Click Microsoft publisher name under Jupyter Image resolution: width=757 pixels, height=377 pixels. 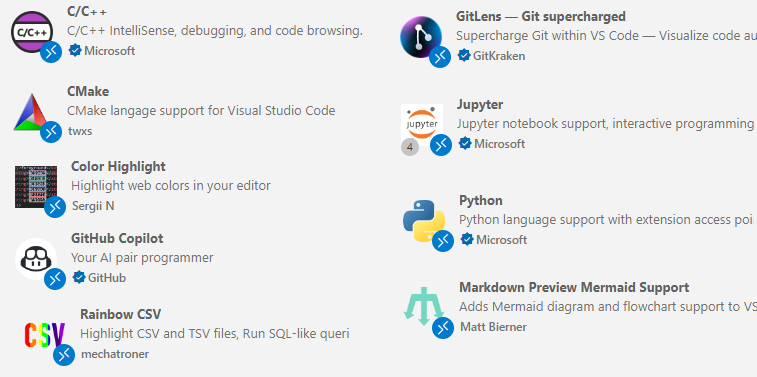pyautogui.click(x=499, y=144)
